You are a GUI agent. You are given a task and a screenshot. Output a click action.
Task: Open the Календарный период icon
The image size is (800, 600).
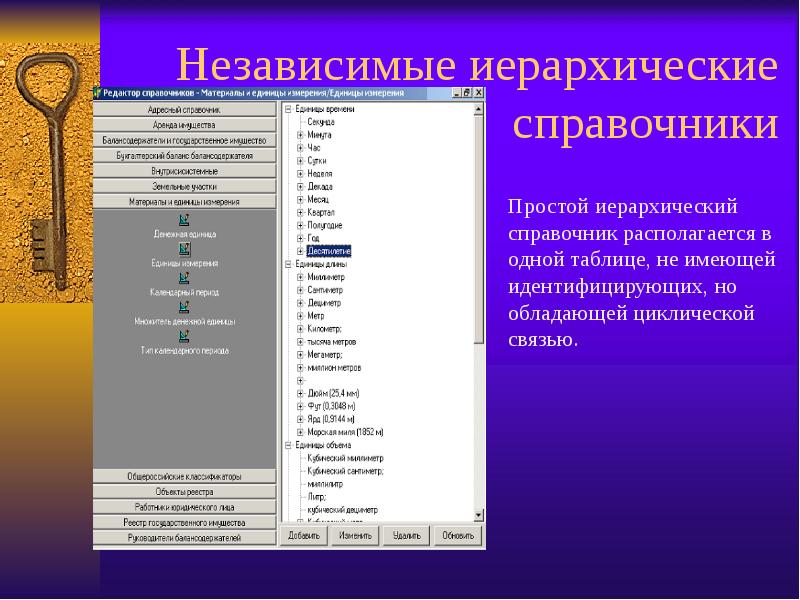tap(184, 278)
